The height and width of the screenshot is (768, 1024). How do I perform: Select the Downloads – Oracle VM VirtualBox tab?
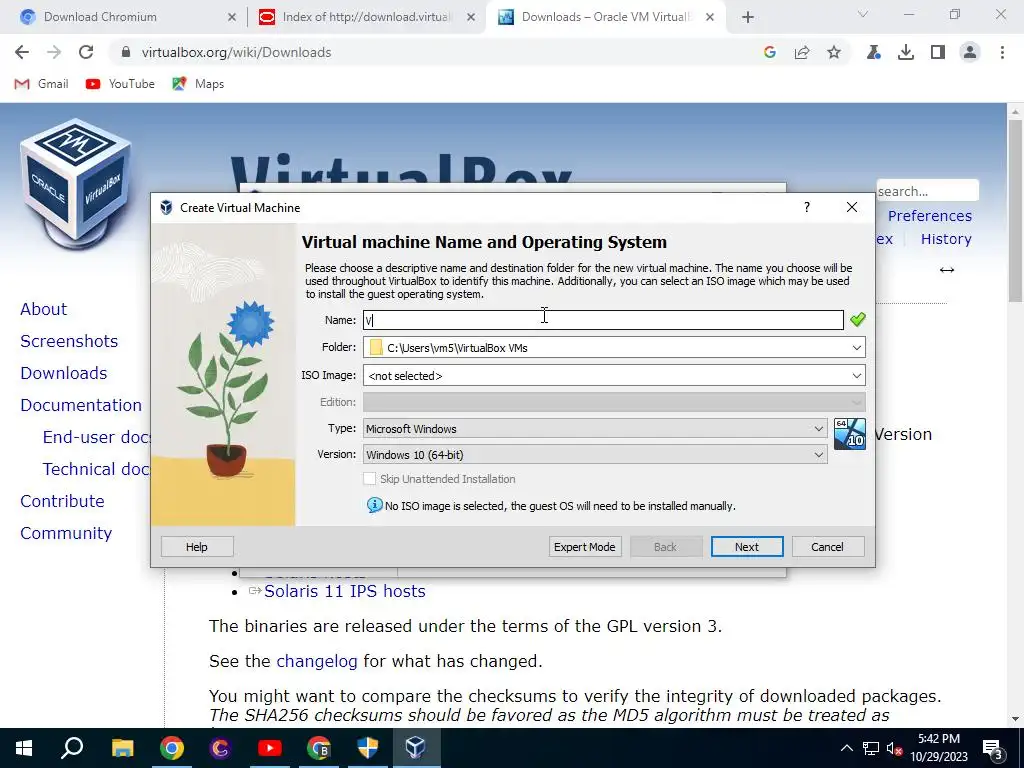pos(605,17)
